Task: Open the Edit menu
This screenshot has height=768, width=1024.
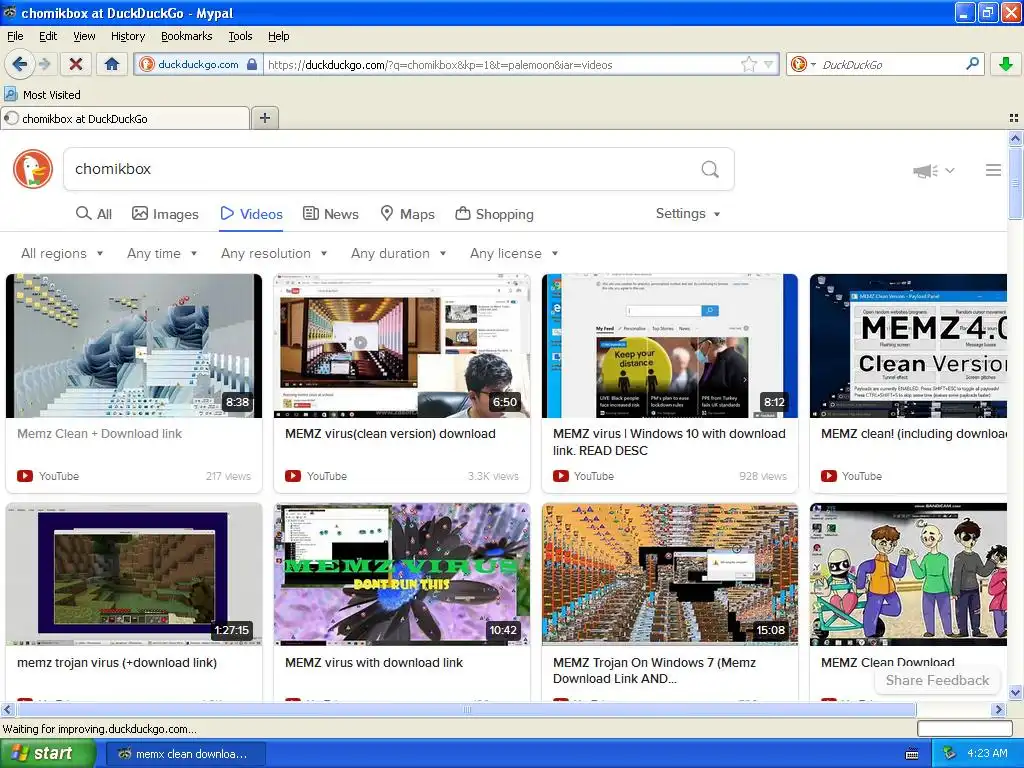Action: tap(48, 36)
